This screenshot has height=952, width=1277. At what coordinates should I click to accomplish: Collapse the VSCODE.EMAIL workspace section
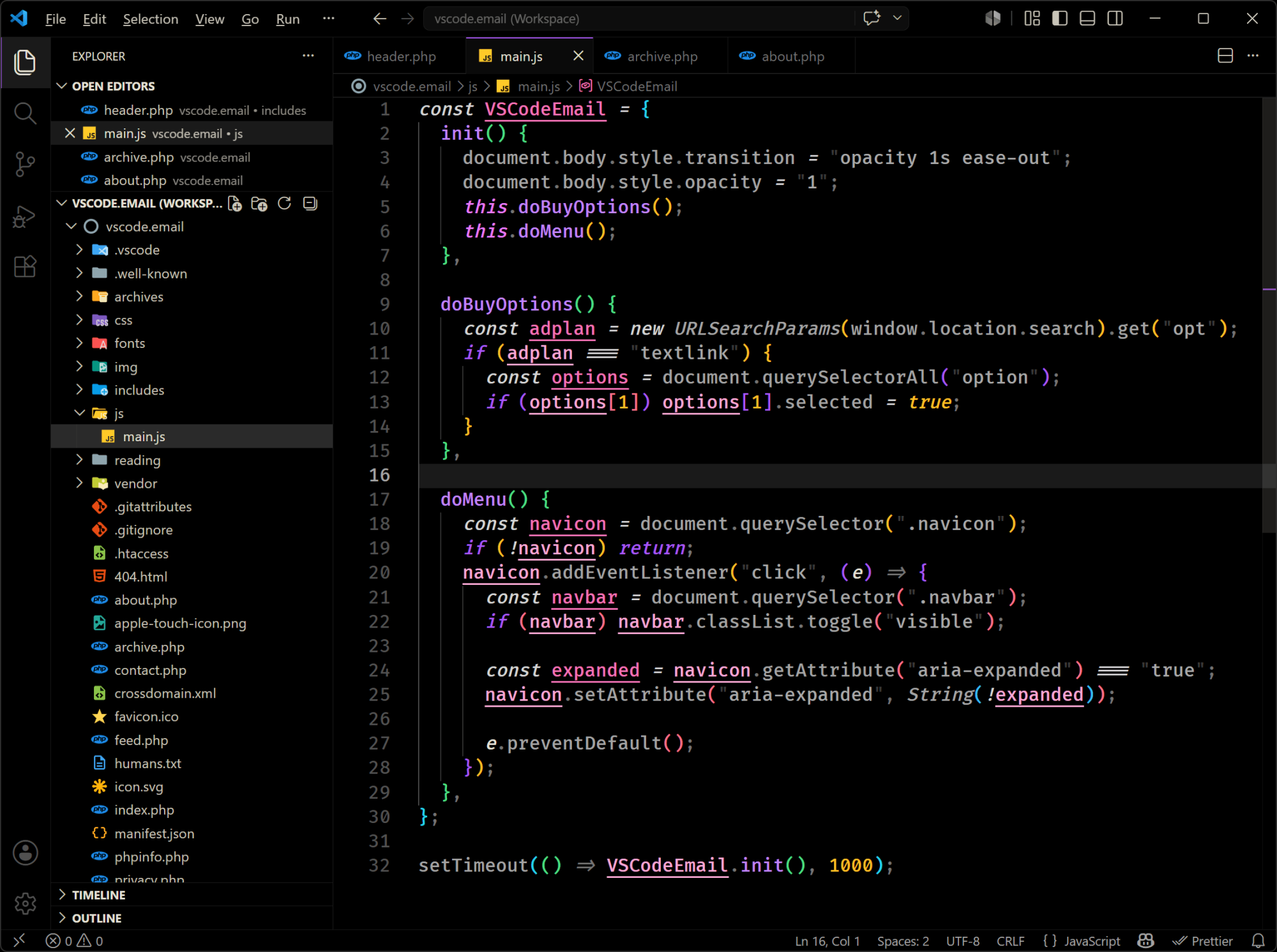click(62, 203)
